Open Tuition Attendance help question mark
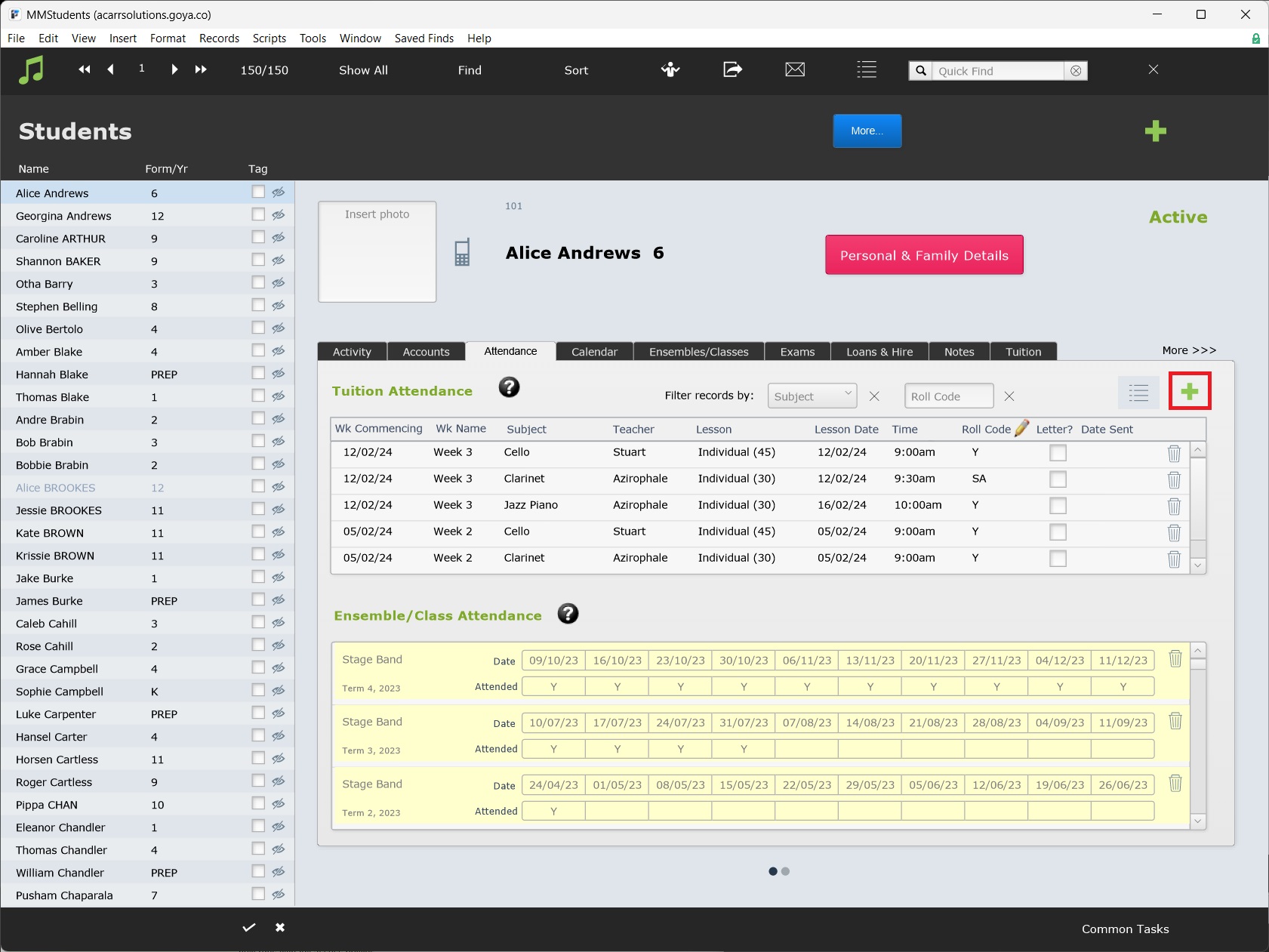Viewport: 1269px width, 952px height. (x=510, y=387)
